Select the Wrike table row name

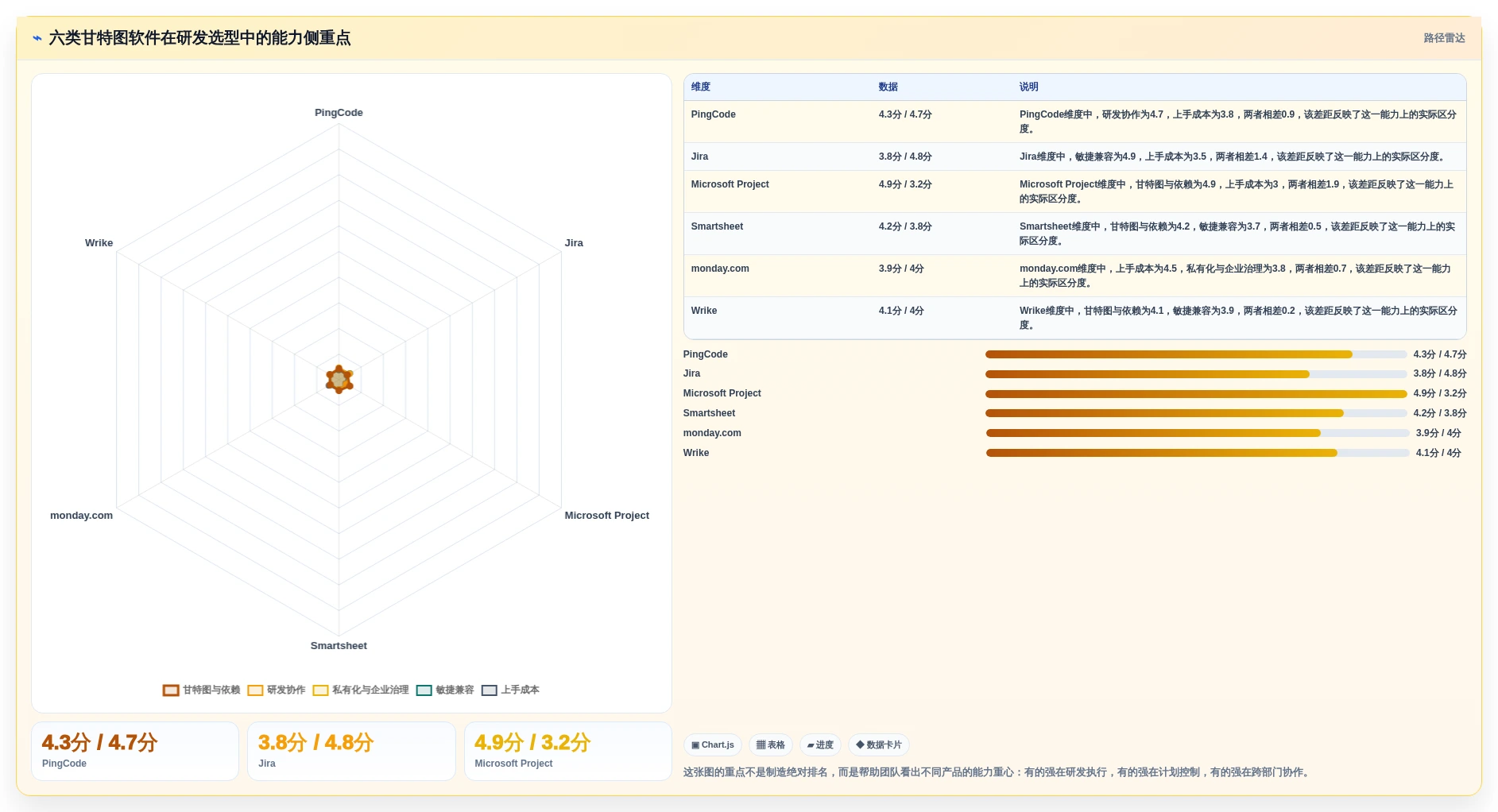pos(704,311)
